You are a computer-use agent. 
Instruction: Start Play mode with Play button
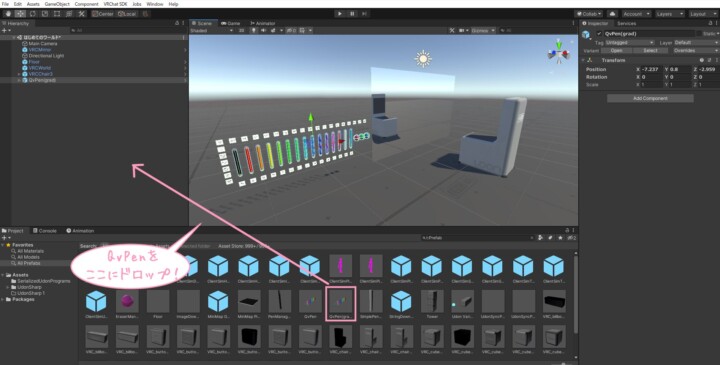340,14
